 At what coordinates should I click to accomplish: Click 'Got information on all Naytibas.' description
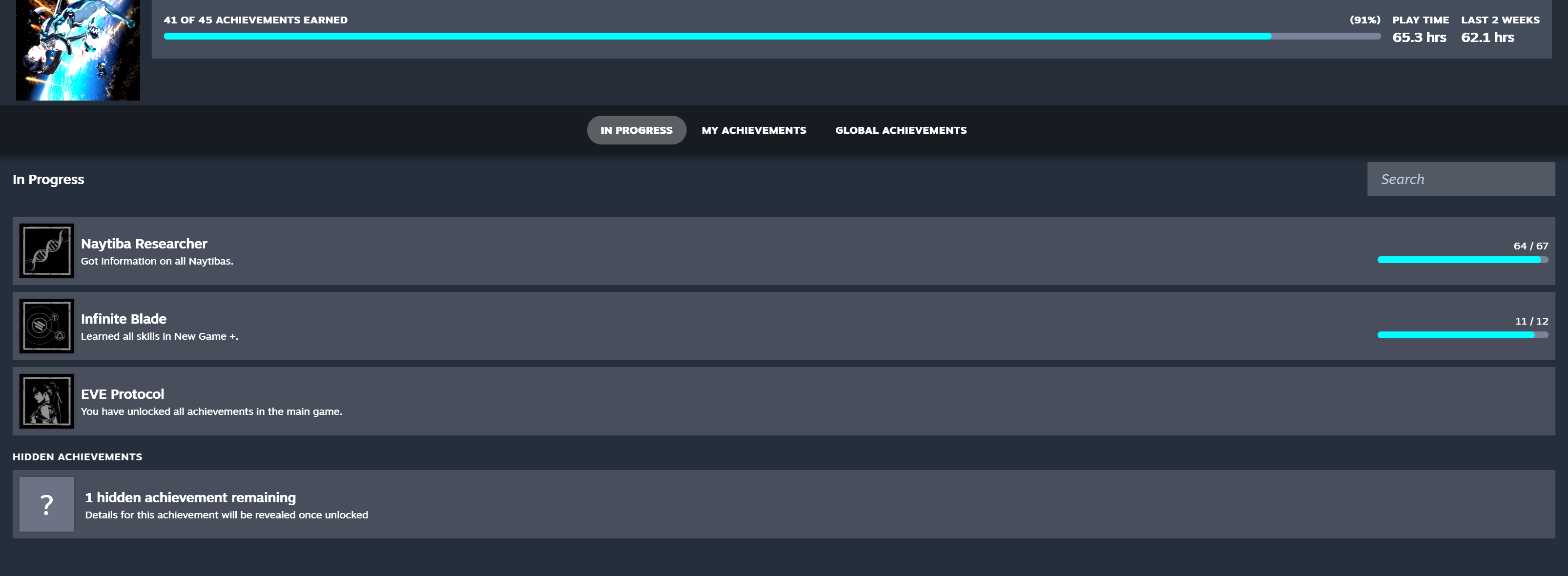[x=157, y=261]
